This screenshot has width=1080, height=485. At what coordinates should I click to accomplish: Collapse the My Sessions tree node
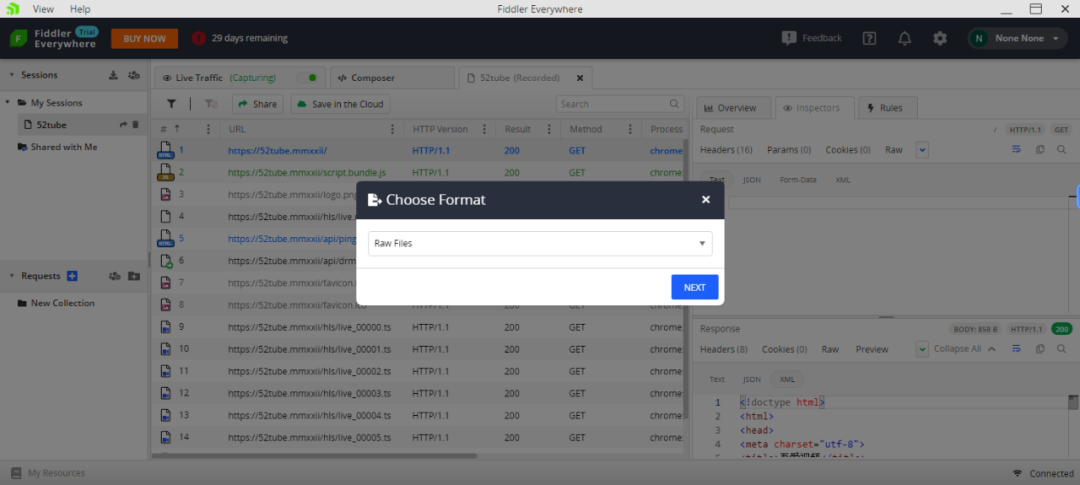pos(8,103)
